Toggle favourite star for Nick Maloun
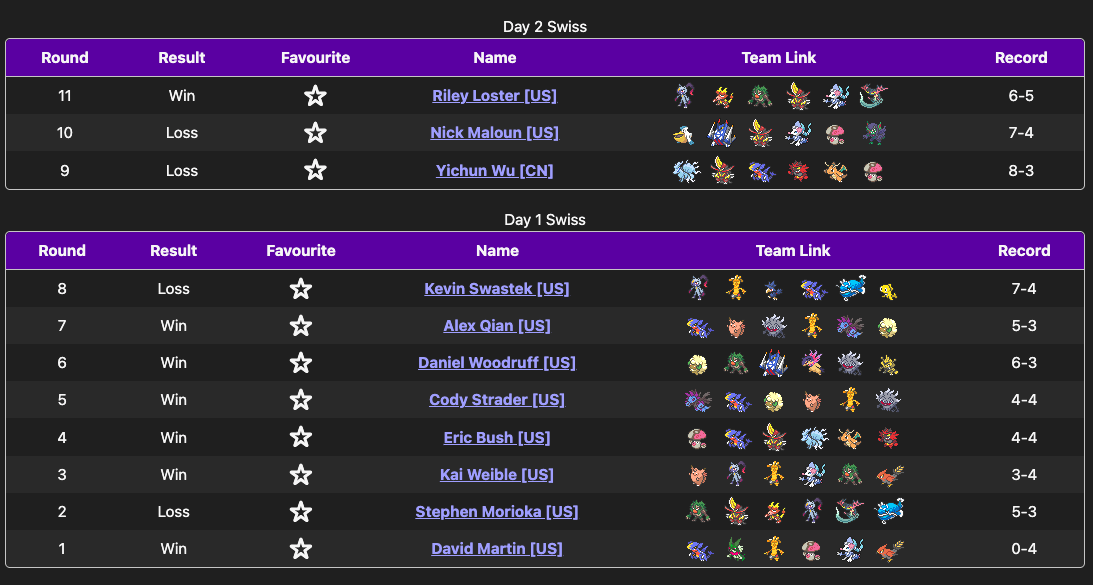 click(x=315, y=133)
